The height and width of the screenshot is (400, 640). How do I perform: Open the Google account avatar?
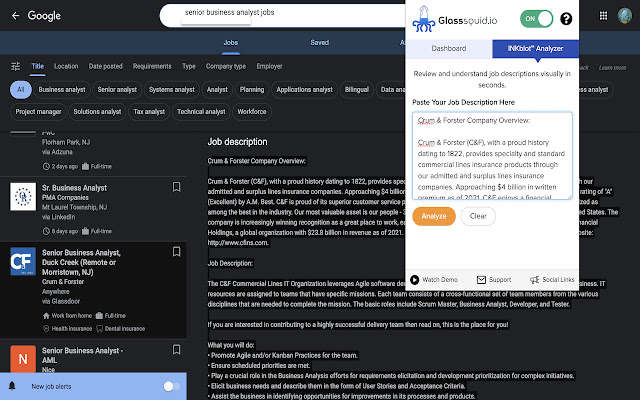624,16
